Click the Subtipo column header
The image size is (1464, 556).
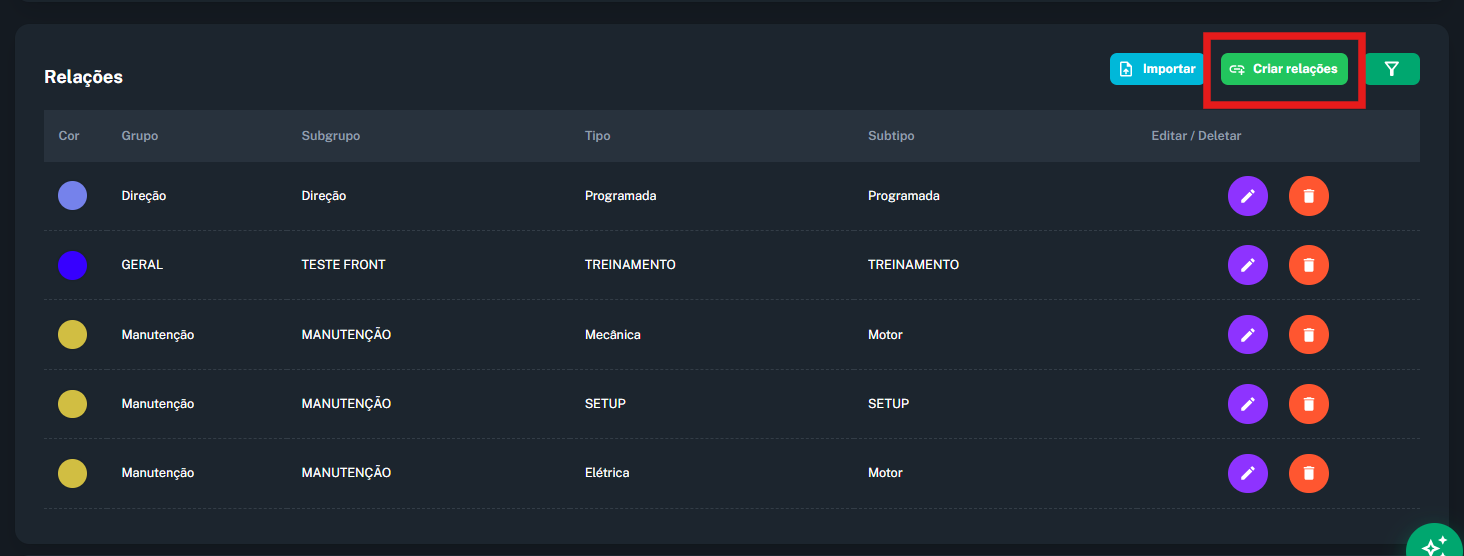891,136
